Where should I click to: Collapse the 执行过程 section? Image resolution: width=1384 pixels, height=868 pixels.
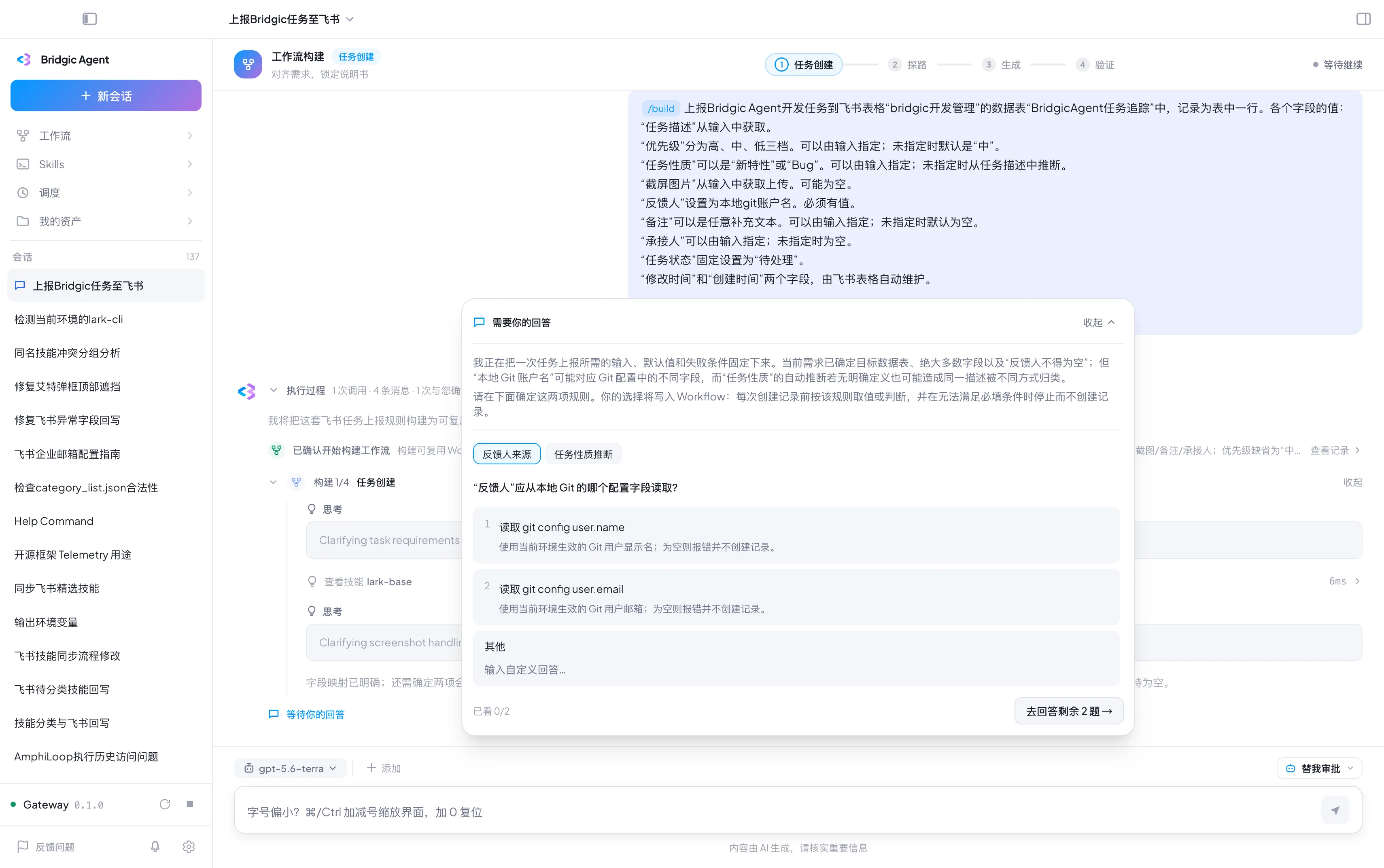coord(273,390)
